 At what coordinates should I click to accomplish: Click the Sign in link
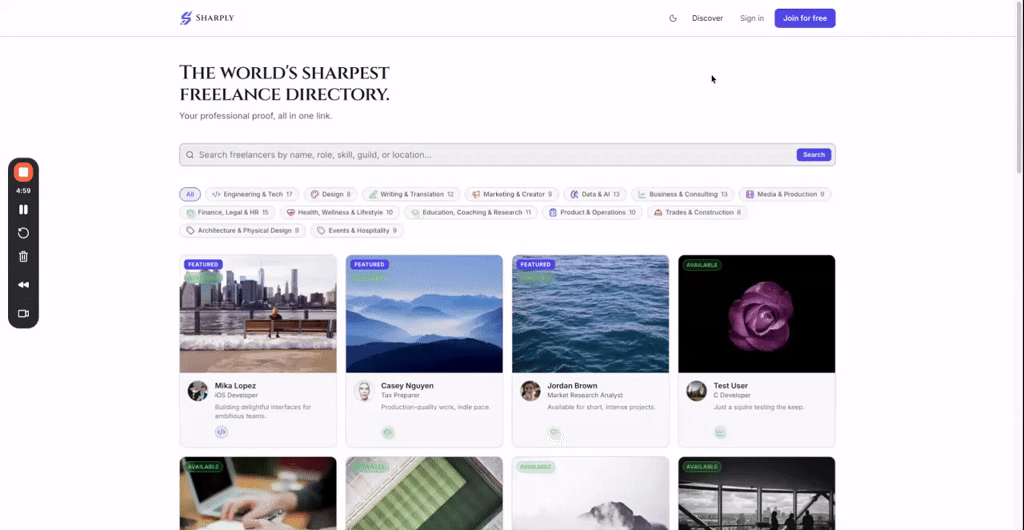tap(752, 18)
